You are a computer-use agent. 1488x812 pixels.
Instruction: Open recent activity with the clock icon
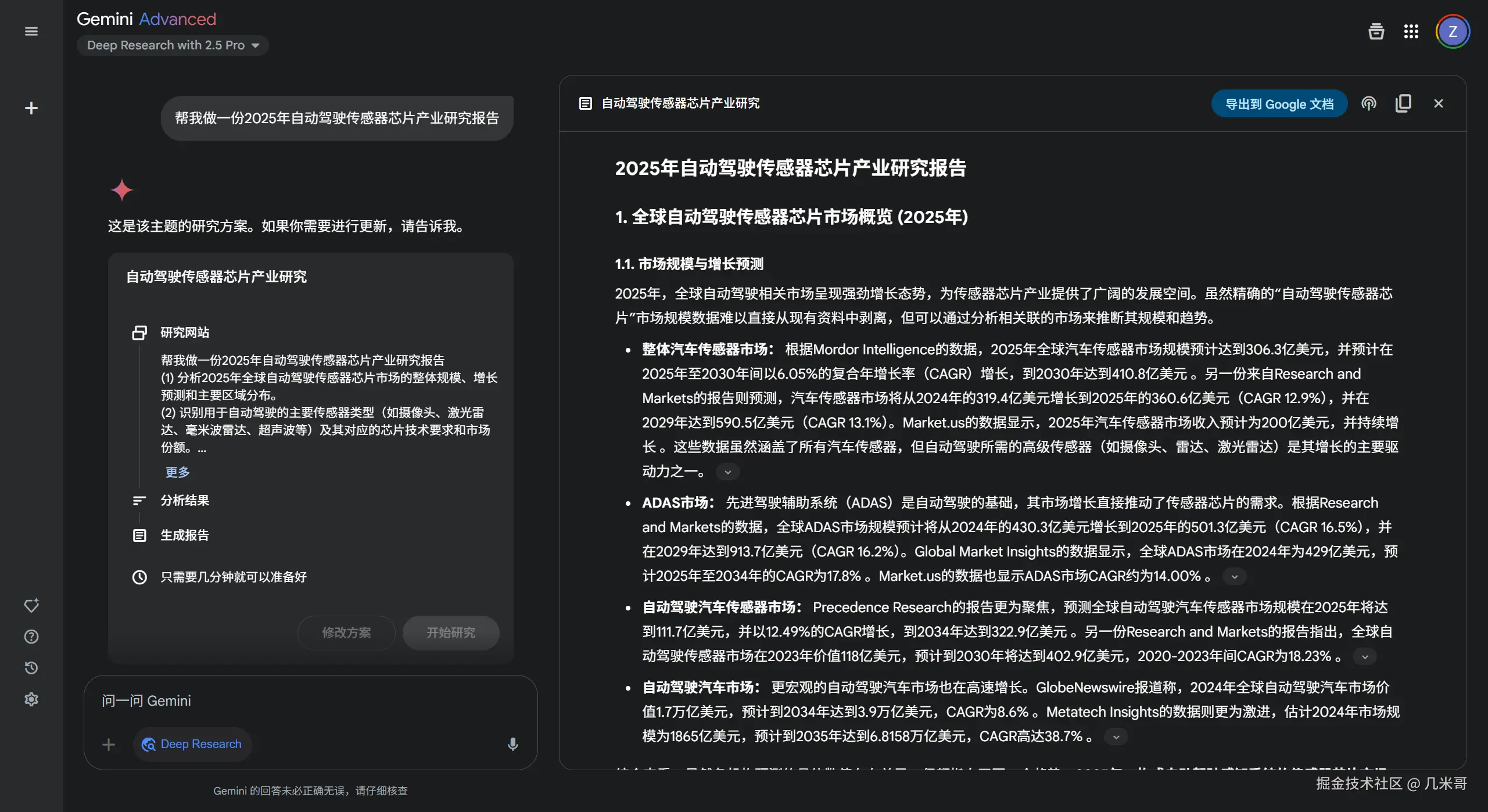click(31, 668)
